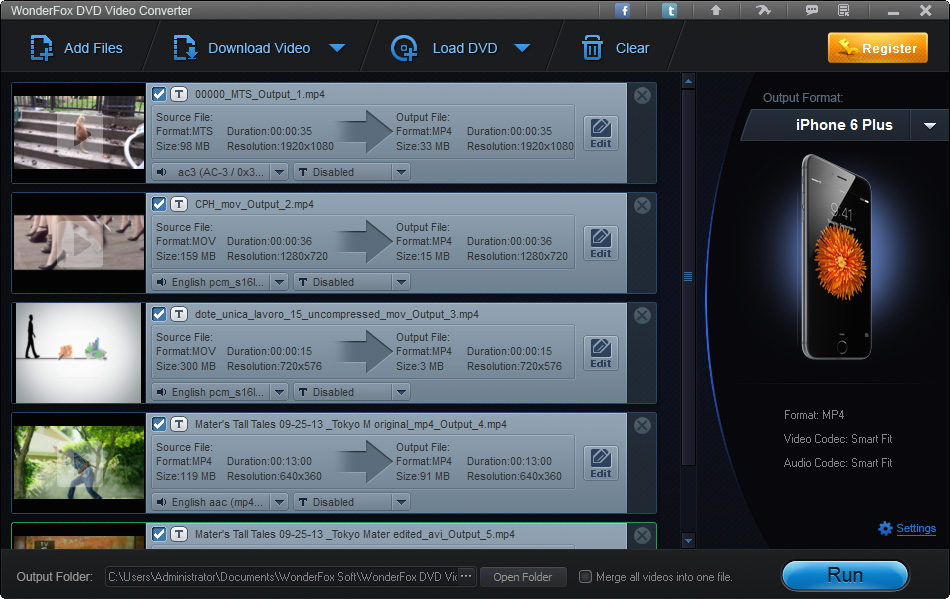Uncheck the 00000_MTS_Output_1.mp4 checkbox
The image size is (950, 599).
pyautogui.click(x=159, y=94)
